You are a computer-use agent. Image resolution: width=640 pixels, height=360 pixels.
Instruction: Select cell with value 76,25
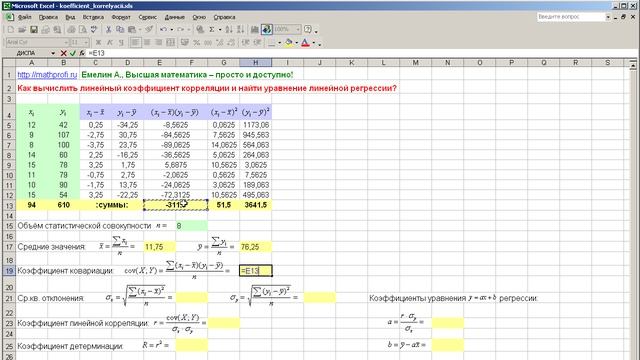click(x=256, y=247)
